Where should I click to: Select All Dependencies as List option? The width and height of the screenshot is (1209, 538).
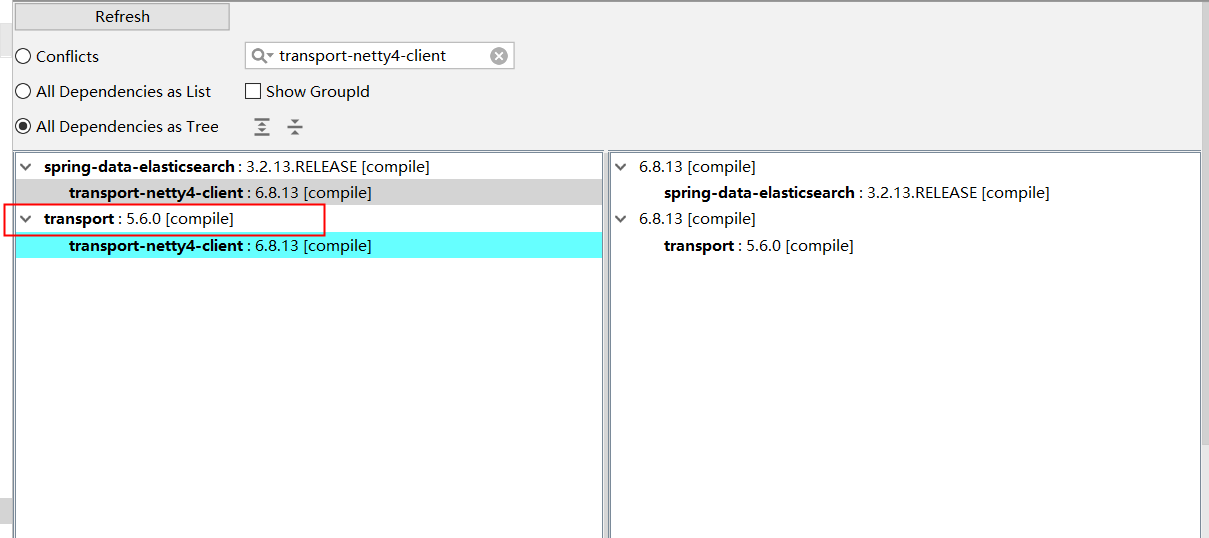(23, 91)
